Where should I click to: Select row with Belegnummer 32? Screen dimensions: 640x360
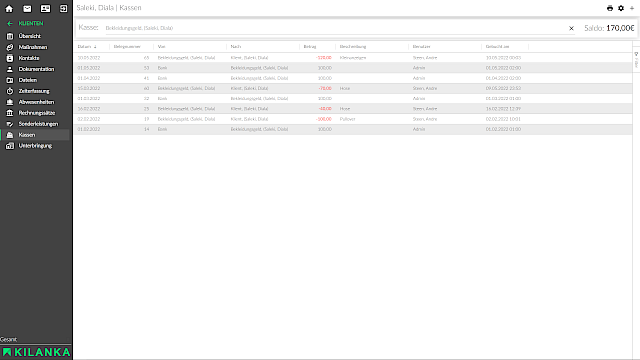(353, 98)
